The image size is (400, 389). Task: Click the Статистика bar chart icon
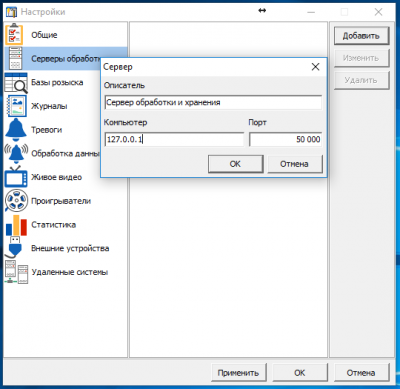pos(16,225)
